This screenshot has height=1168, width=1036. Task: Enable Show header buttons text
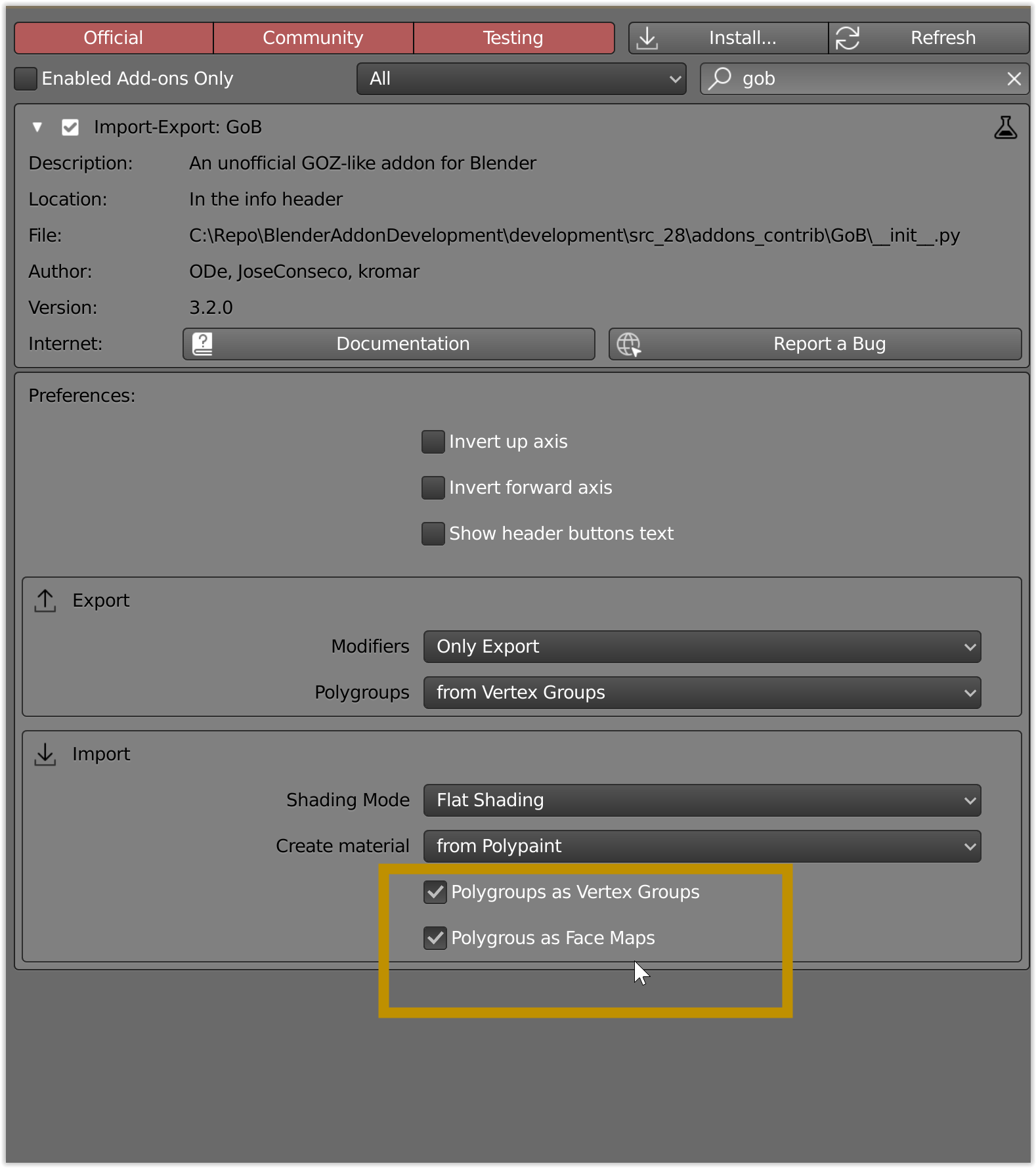(433, 534)
